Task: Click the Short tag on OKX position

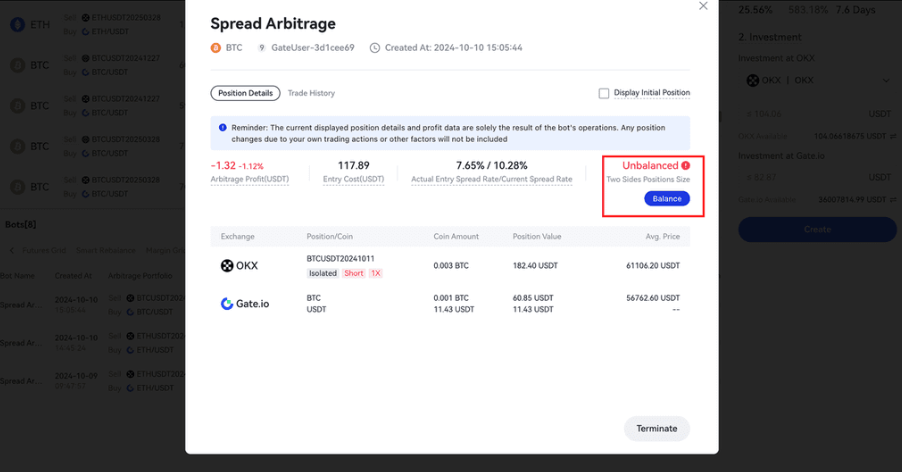Action: pyautogui.click(x=354, y=273)
